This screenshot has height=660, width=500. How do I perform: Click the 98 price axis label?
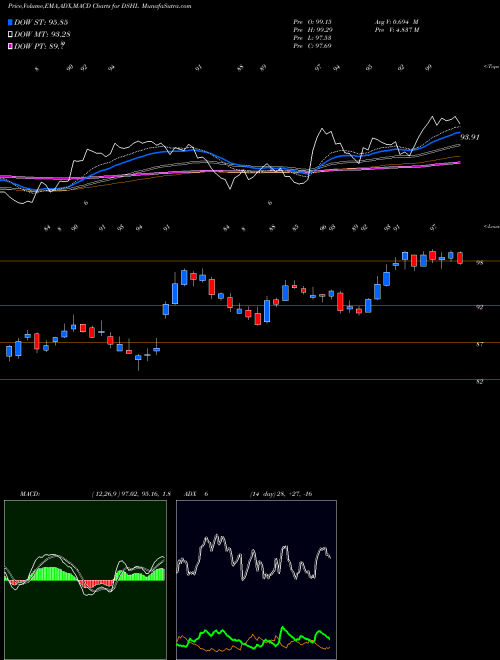tap(479, 263)
